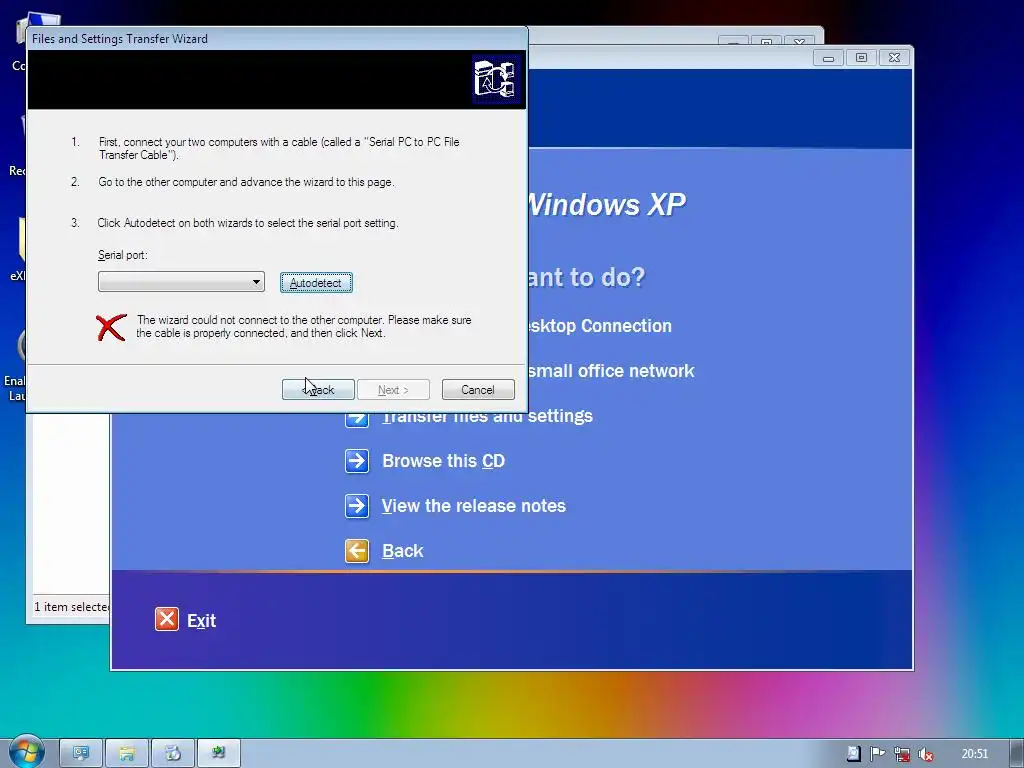Click the wizard header computer transfer icon
The width and height of the screenshot is (1024, 768).
[x=496, y=79]
